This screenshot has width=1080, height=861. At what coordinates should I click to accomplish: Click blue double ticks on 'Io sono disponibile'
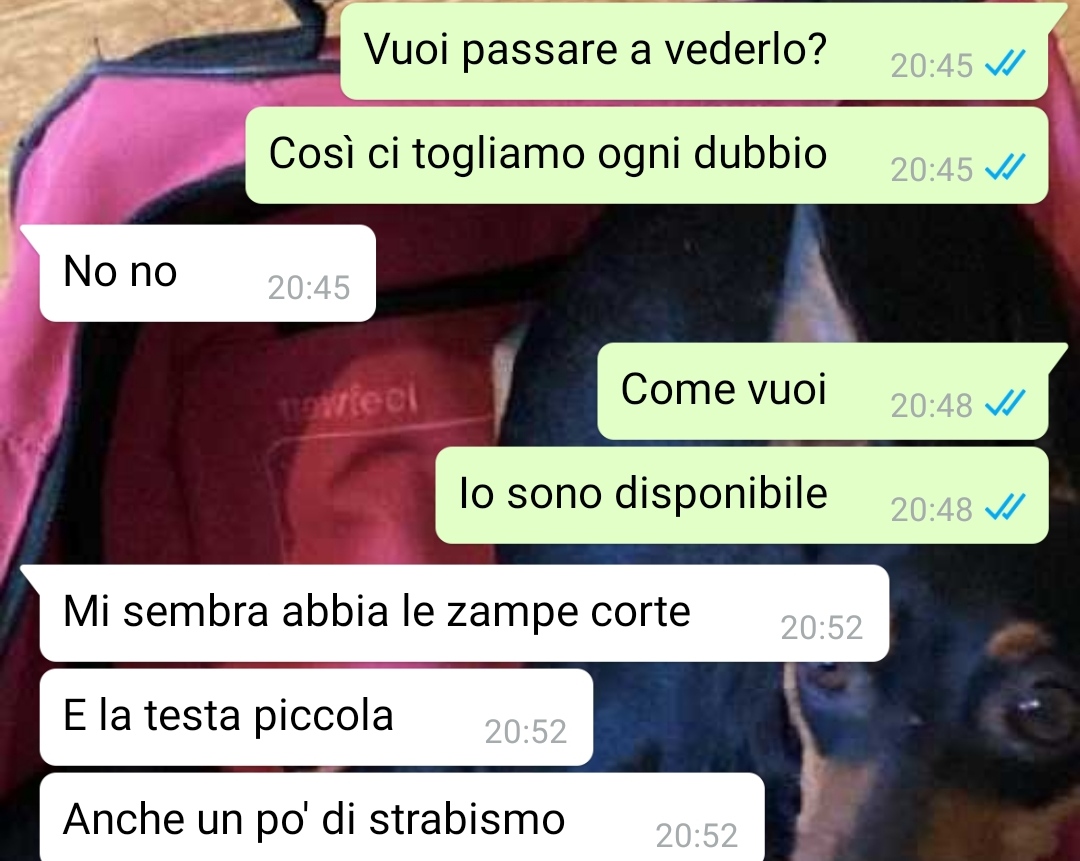point(1006,508)
